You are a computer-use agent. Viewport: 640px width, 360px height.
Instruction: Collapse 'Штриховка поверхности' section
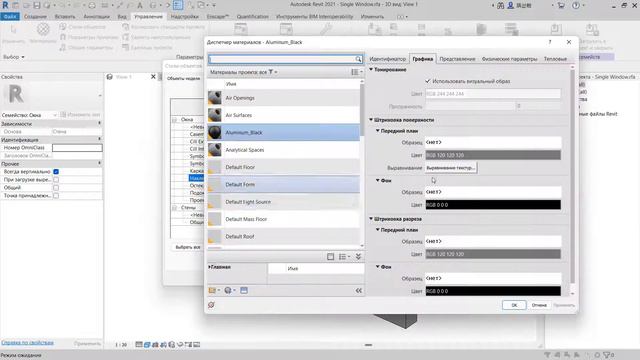tap(371, 120)
